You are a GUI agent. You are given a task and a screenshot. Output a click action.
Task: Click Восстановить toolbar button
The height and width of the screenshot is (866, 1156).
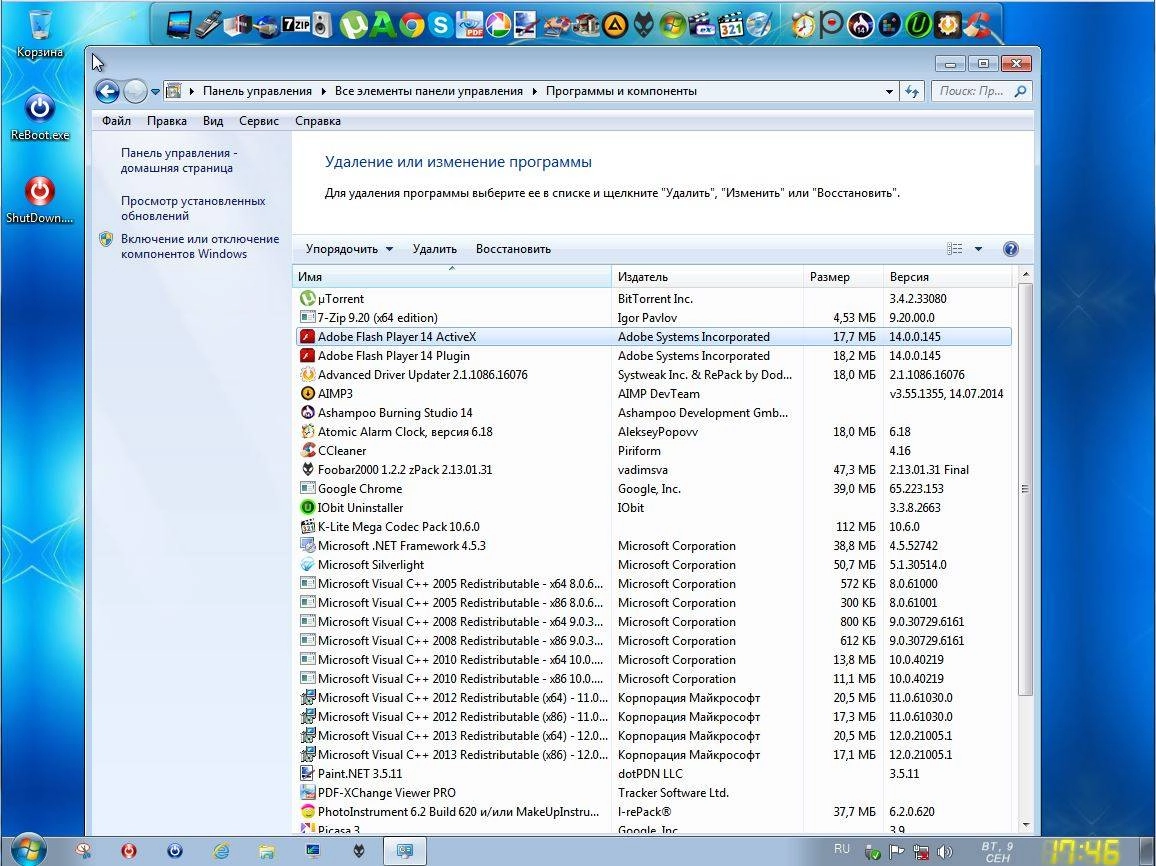[x=513, y=249]
